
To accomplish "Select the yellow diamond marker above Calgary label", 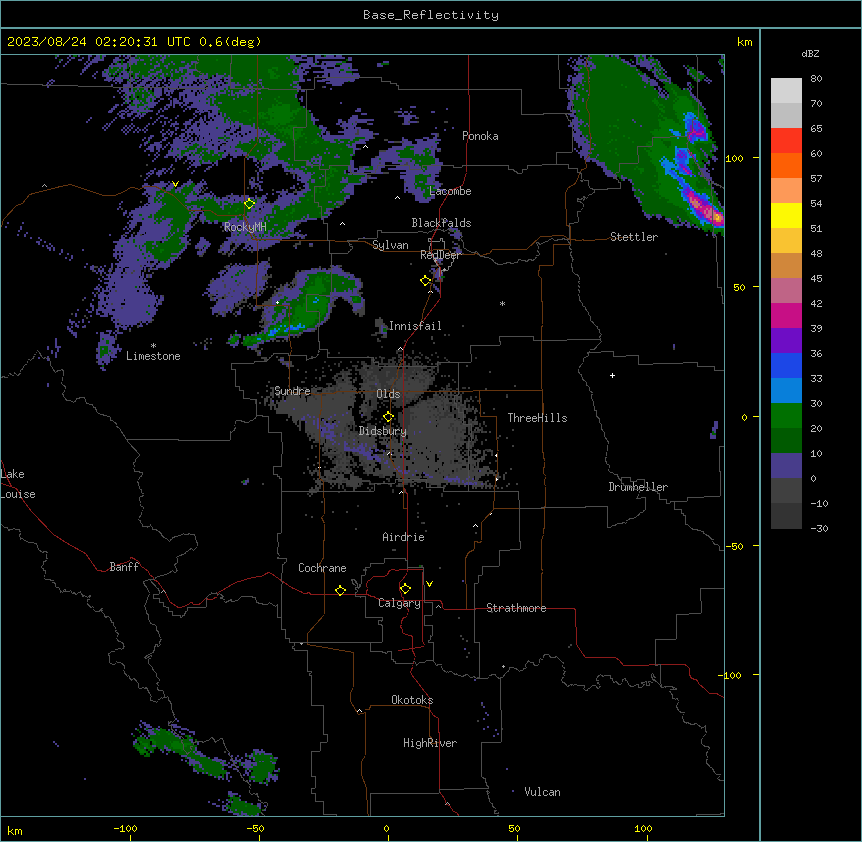I will [x=405, y=589].
